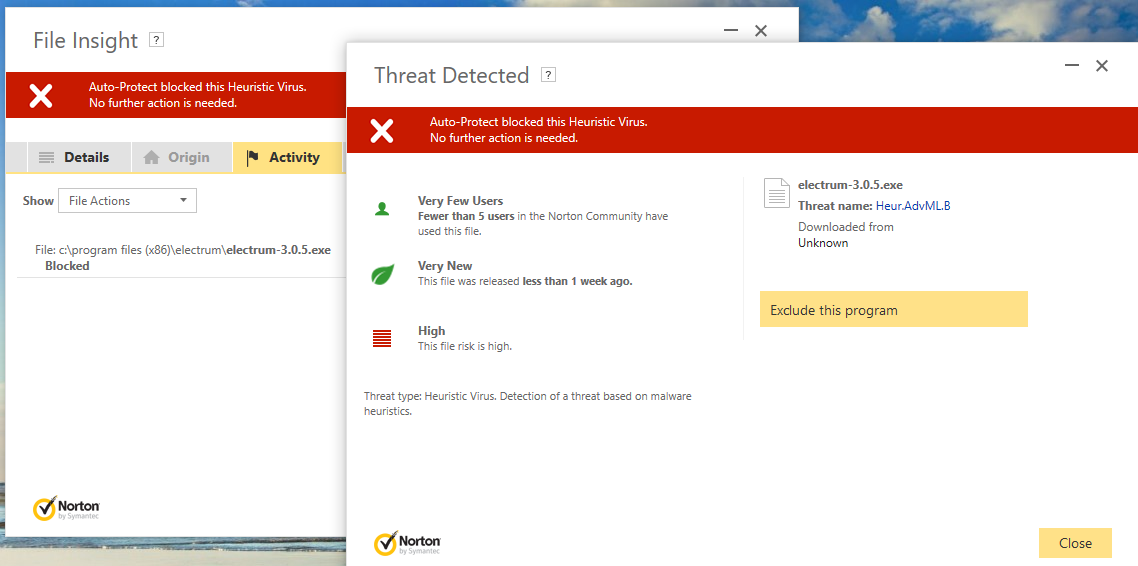
Task: Click 'Unknown' download source text
Action: click(x=823, y=243)
